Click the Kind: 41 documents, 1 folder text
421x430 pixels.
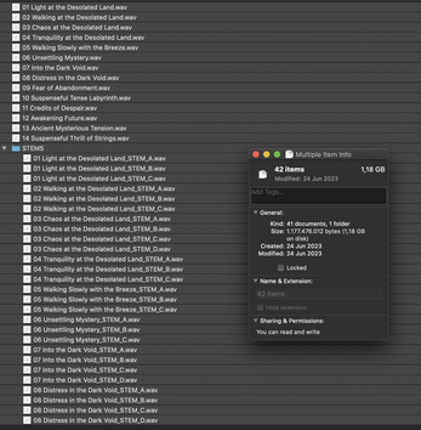[310, 224]
